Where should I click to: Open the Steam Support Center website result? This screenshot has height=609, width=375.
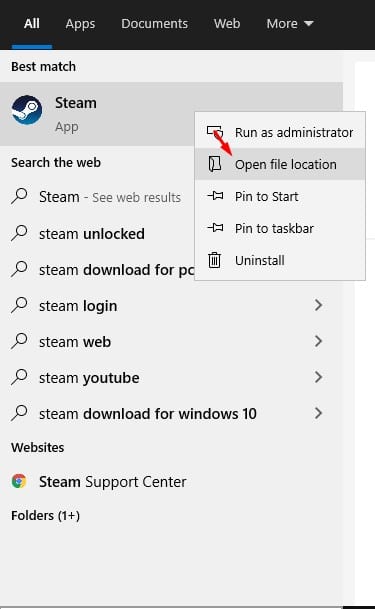coord(113,482)
